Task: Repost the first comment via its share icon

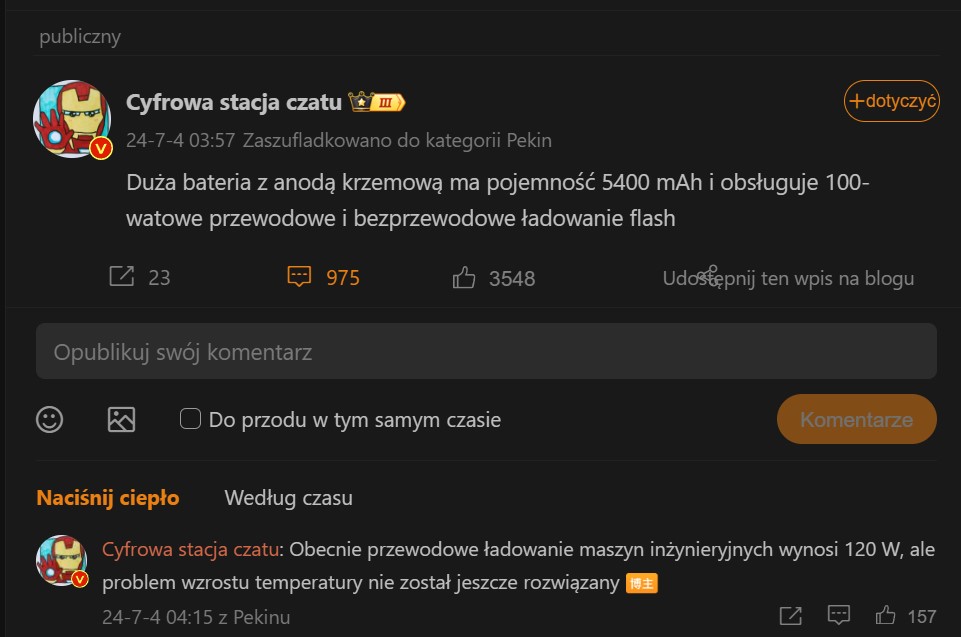Action: (790, 614)
